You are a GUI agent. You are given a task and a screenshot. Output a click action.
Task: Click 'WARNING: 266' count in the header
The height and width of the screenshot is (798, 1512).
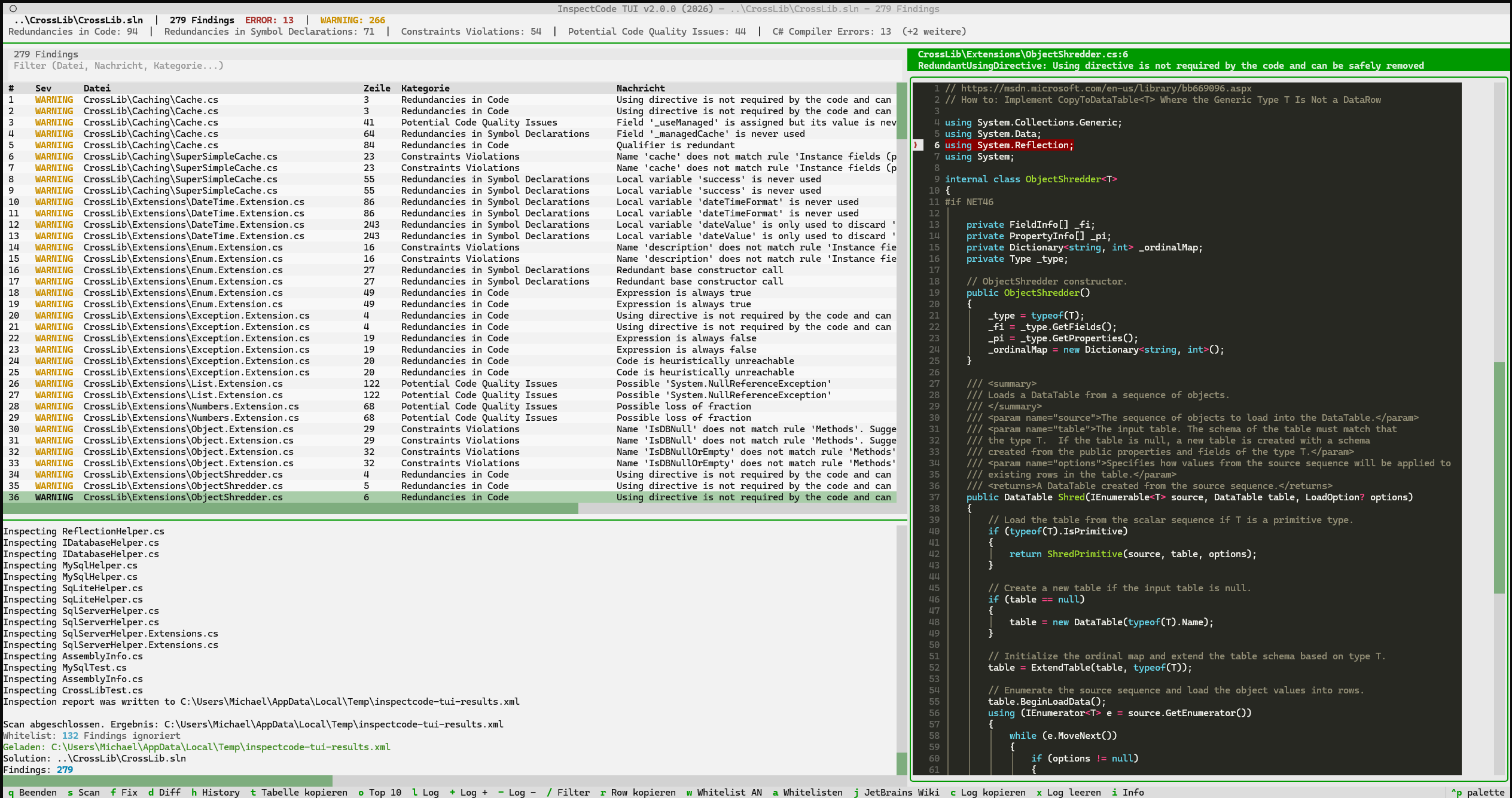point(353,20)
